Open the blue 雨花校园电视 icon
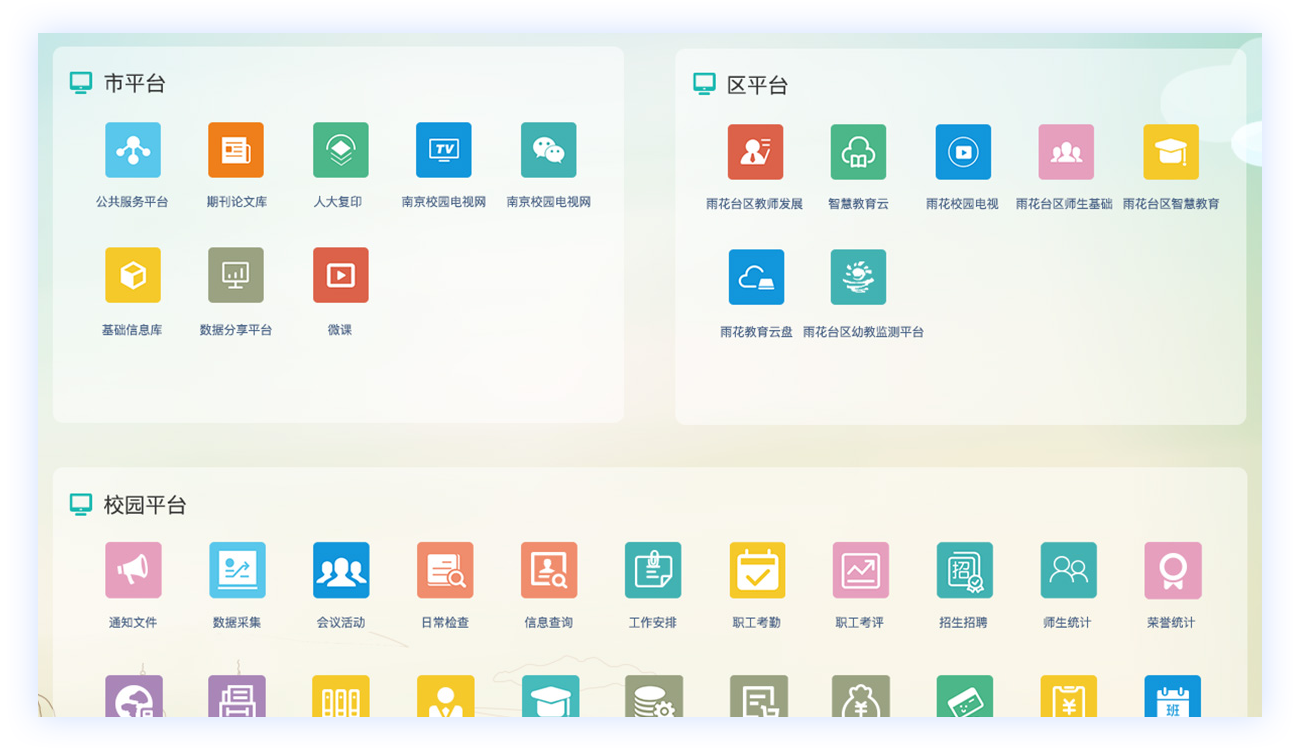The width and height of the screenshot is (1300, 750). pos(963,152)
